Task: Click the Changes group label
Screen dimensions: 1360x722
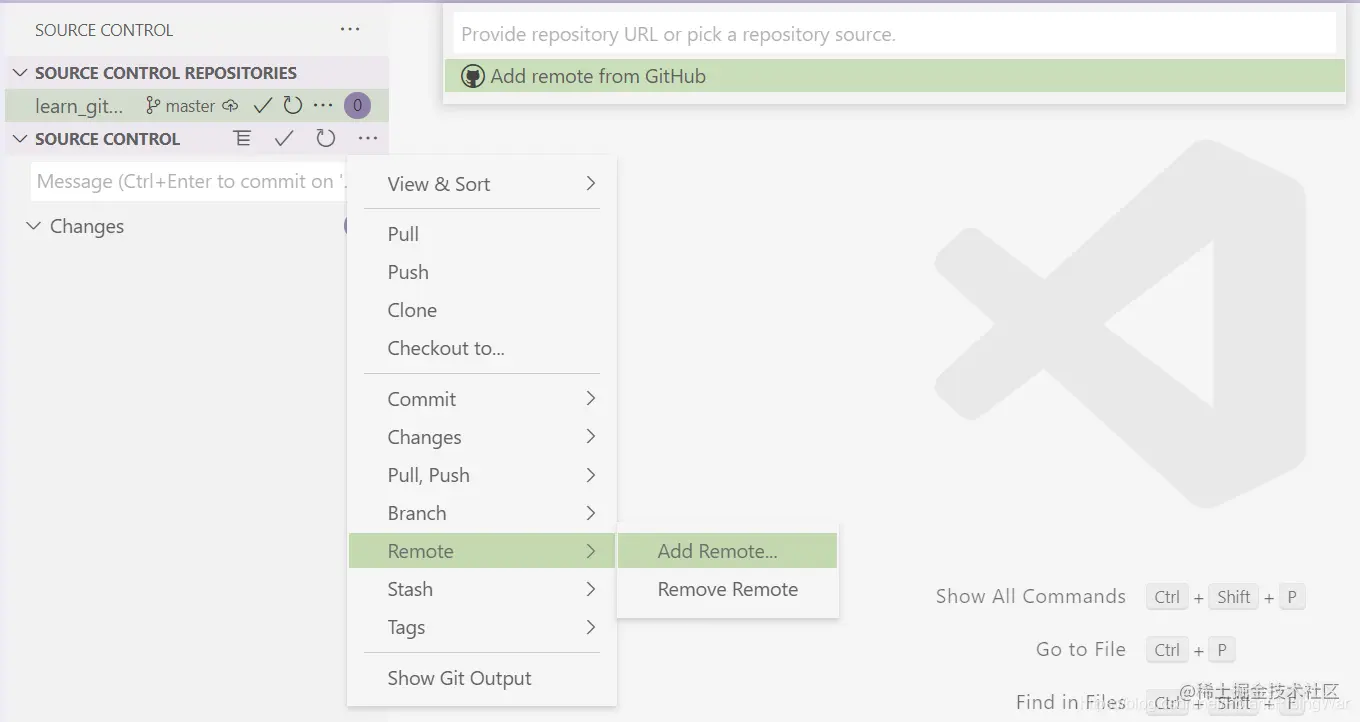Action: point(87,226)
